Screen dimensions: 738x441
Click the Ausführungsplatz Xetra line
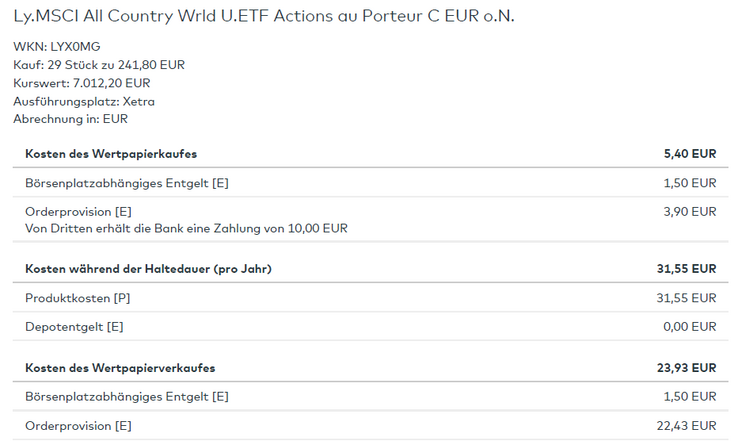[84, 101]
